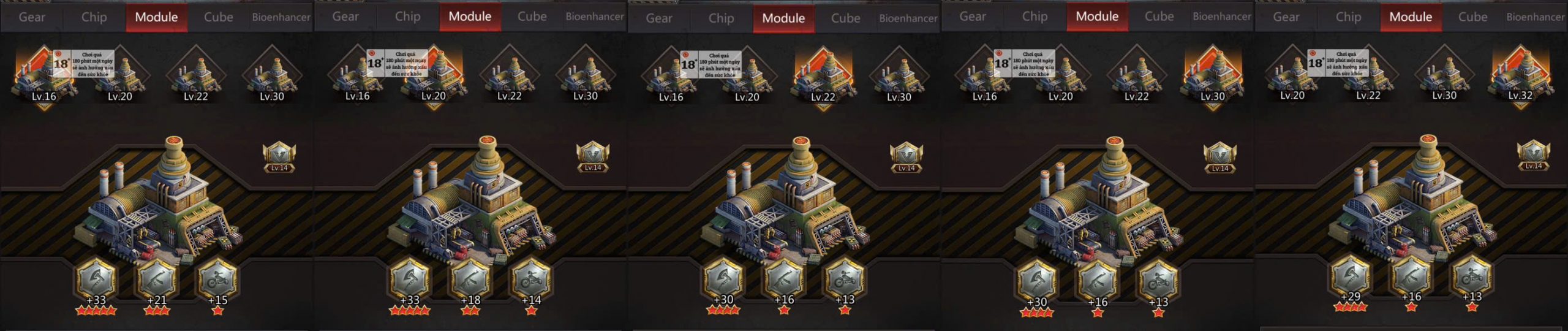Open the +18 rifle module icon

click(470, 280)
